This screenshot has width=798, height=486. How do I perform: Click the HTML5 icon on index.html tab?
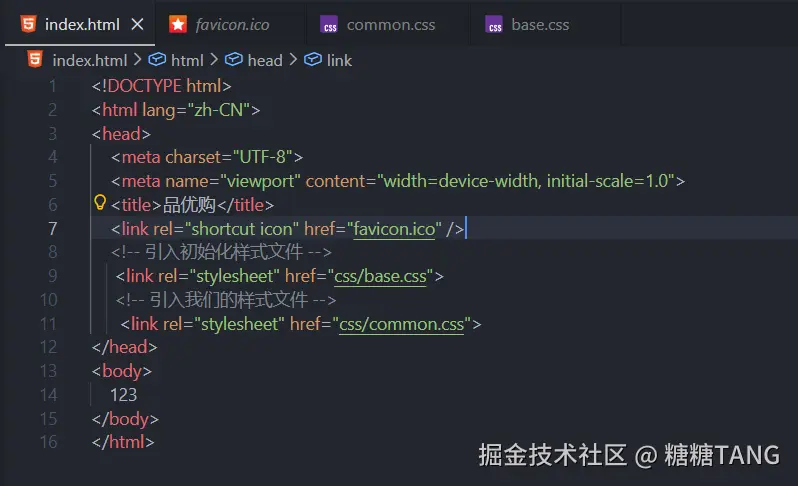pos(27,24)
